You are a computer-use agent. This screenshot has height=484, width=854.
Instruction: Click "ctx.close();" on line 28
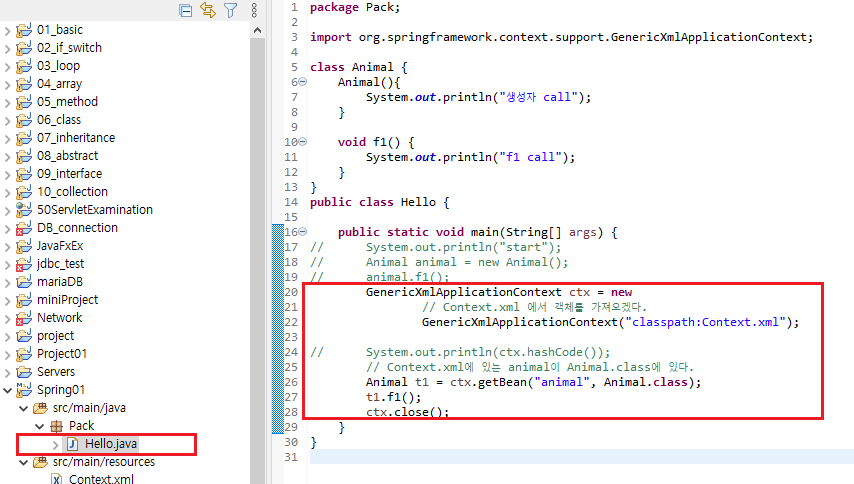tap(407, 412)
